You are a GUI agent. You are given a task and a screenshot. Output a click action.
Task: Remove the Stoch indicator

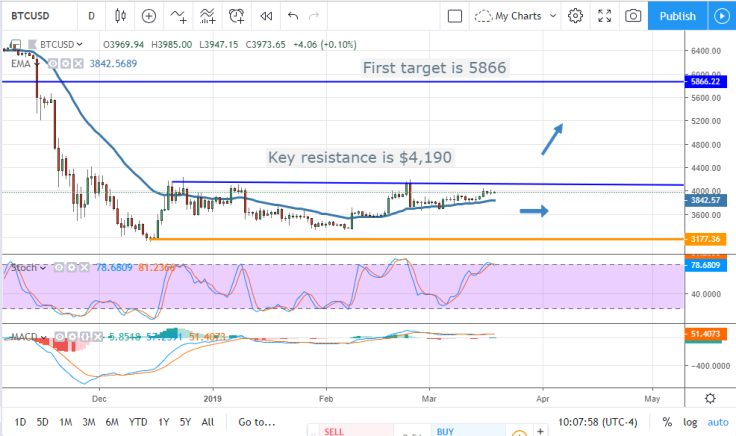84,268
